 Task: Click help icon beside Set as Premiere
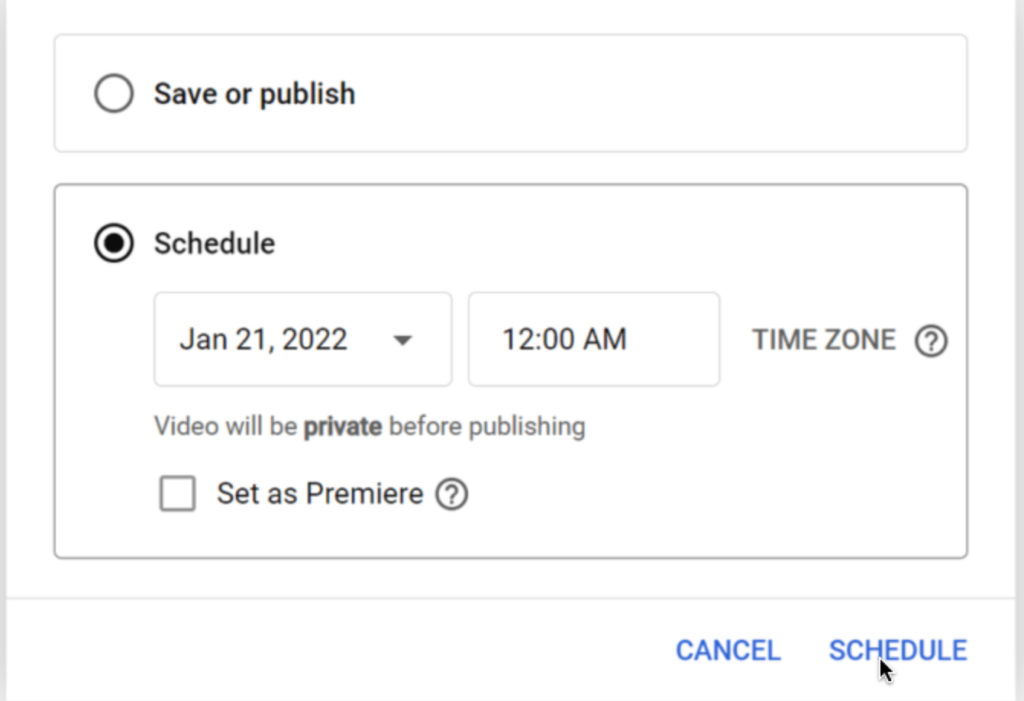click(x=452, y=494)
